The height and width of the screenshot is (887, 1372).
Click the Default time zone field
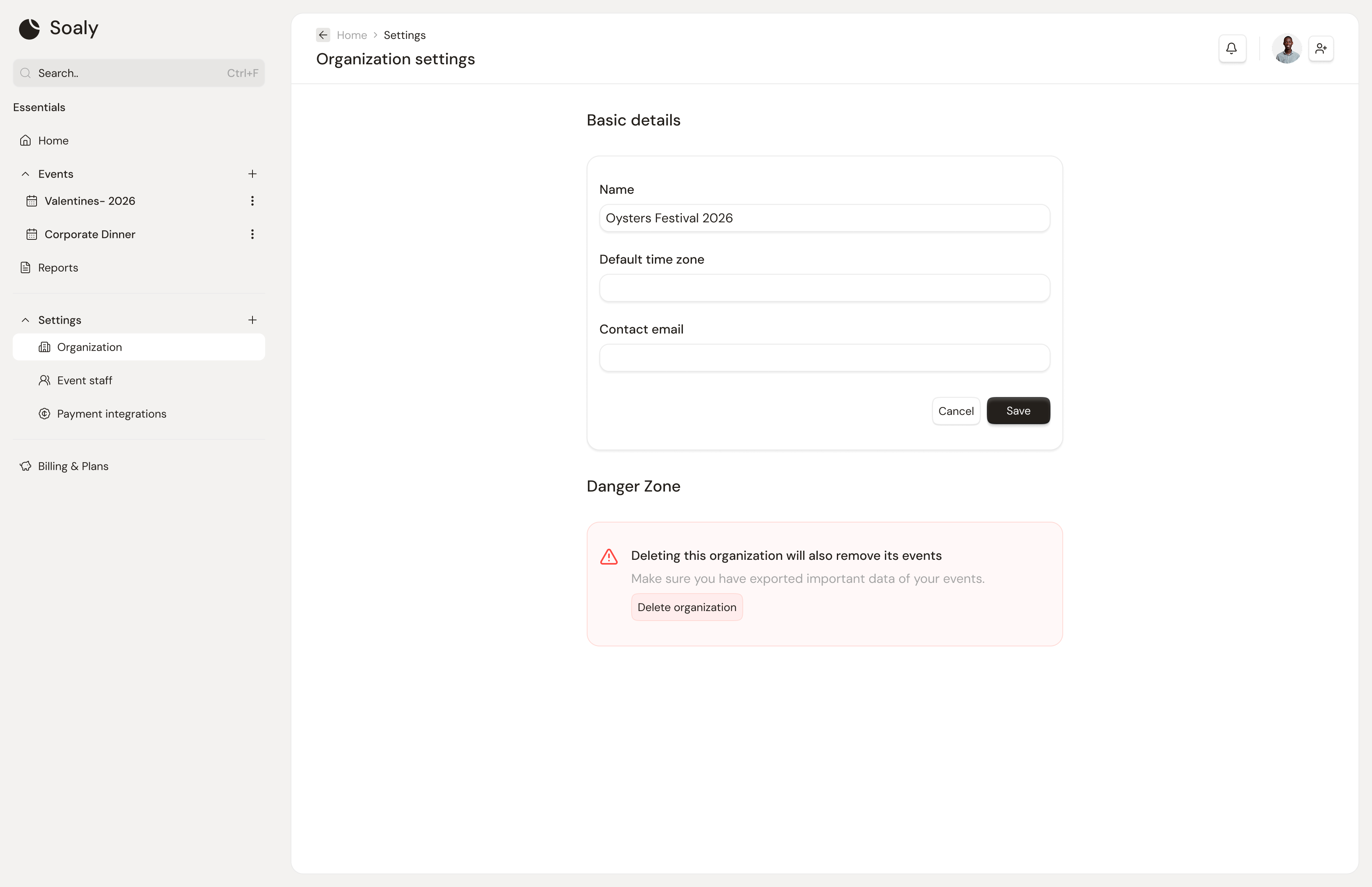[x=825, y=288]
